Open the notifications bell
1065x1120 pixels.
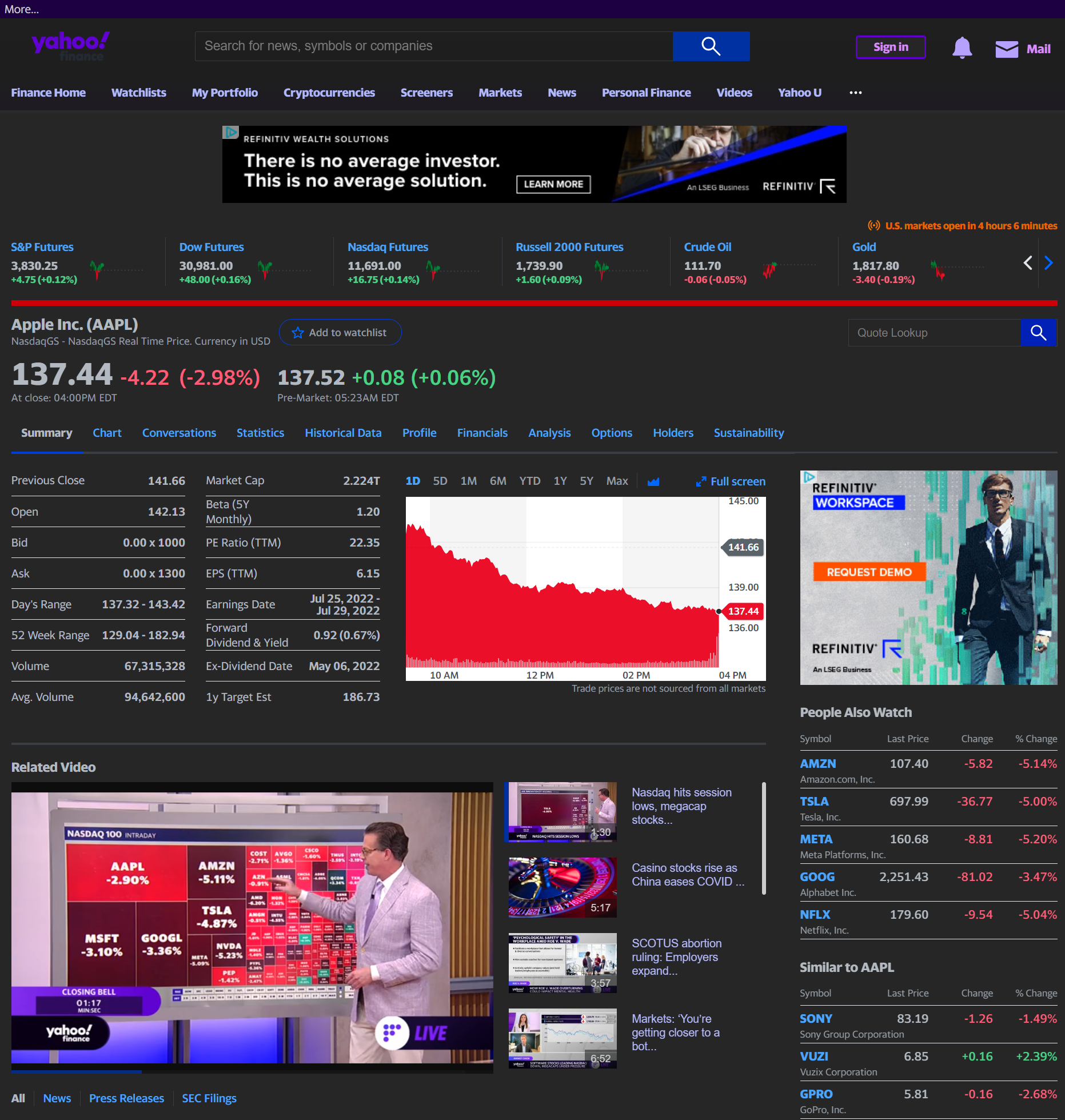pos(962,48)
